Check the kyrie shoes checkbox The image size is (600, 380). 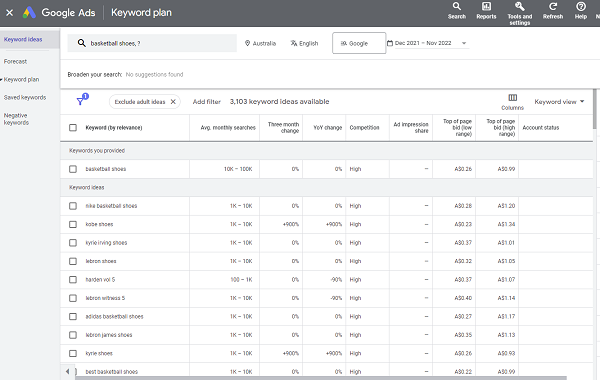coord(73,353)
